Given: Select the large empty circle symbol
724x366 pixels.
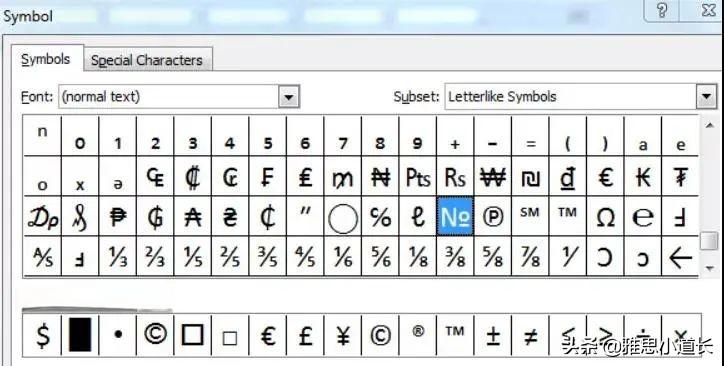Looking at the screenshot, I should (343, 216).
